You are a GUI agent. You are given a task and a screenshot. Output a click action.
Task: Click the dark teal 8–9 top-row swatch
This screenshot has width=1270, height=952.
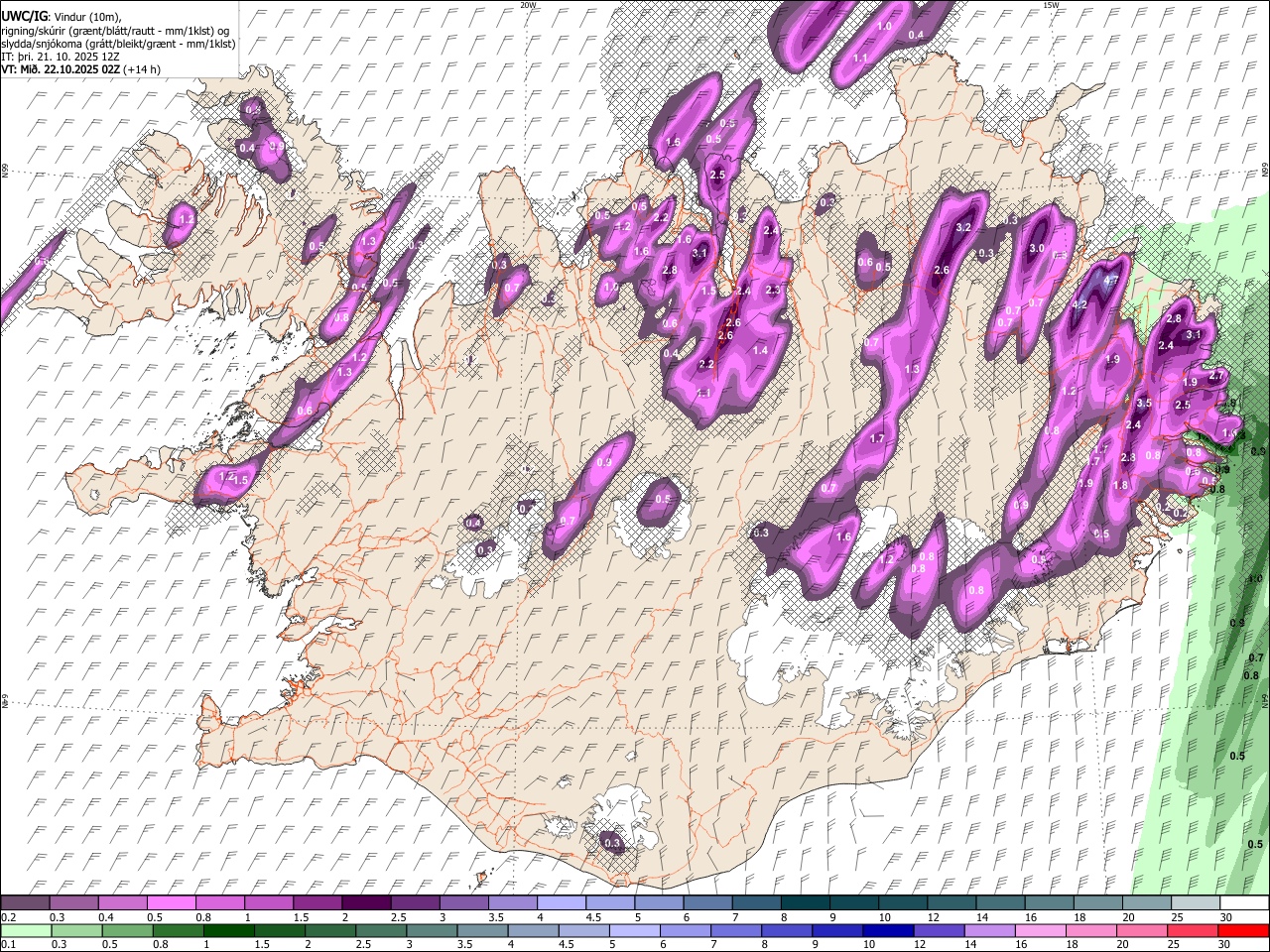click(x=804, y=902)
